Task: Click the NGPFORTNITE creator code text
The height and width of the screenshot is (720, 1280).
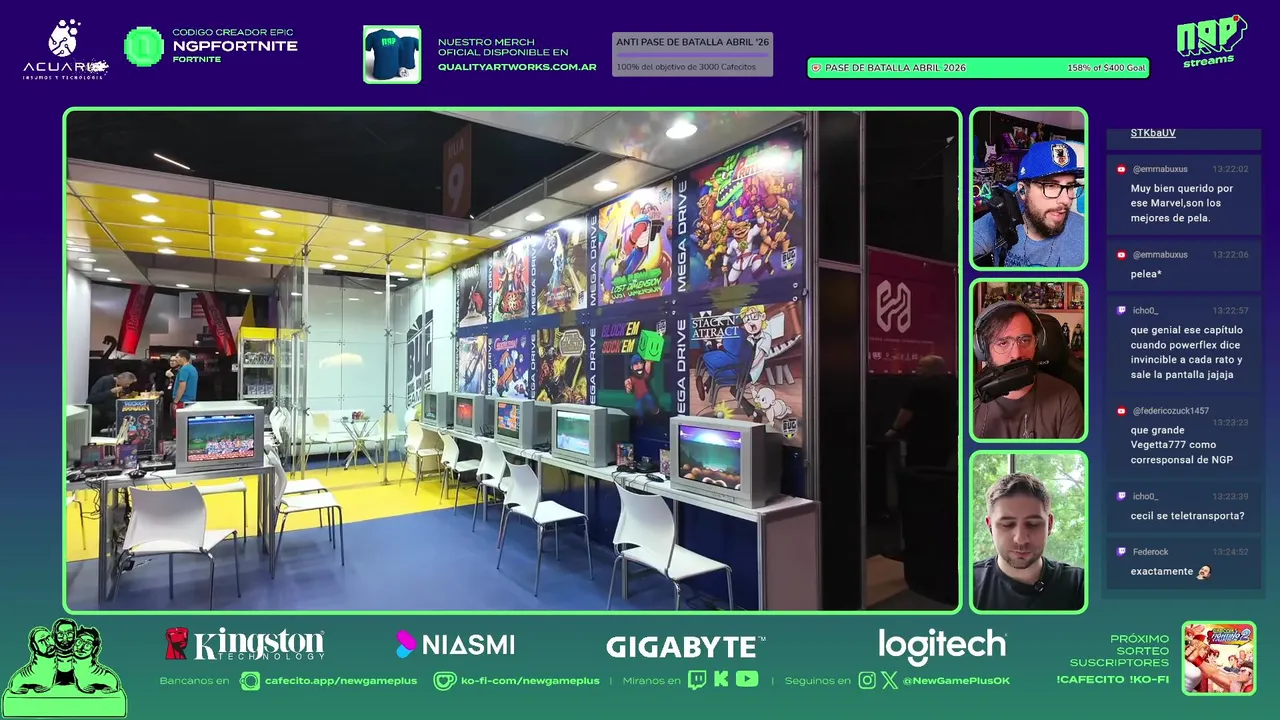Action: (235, 46)
